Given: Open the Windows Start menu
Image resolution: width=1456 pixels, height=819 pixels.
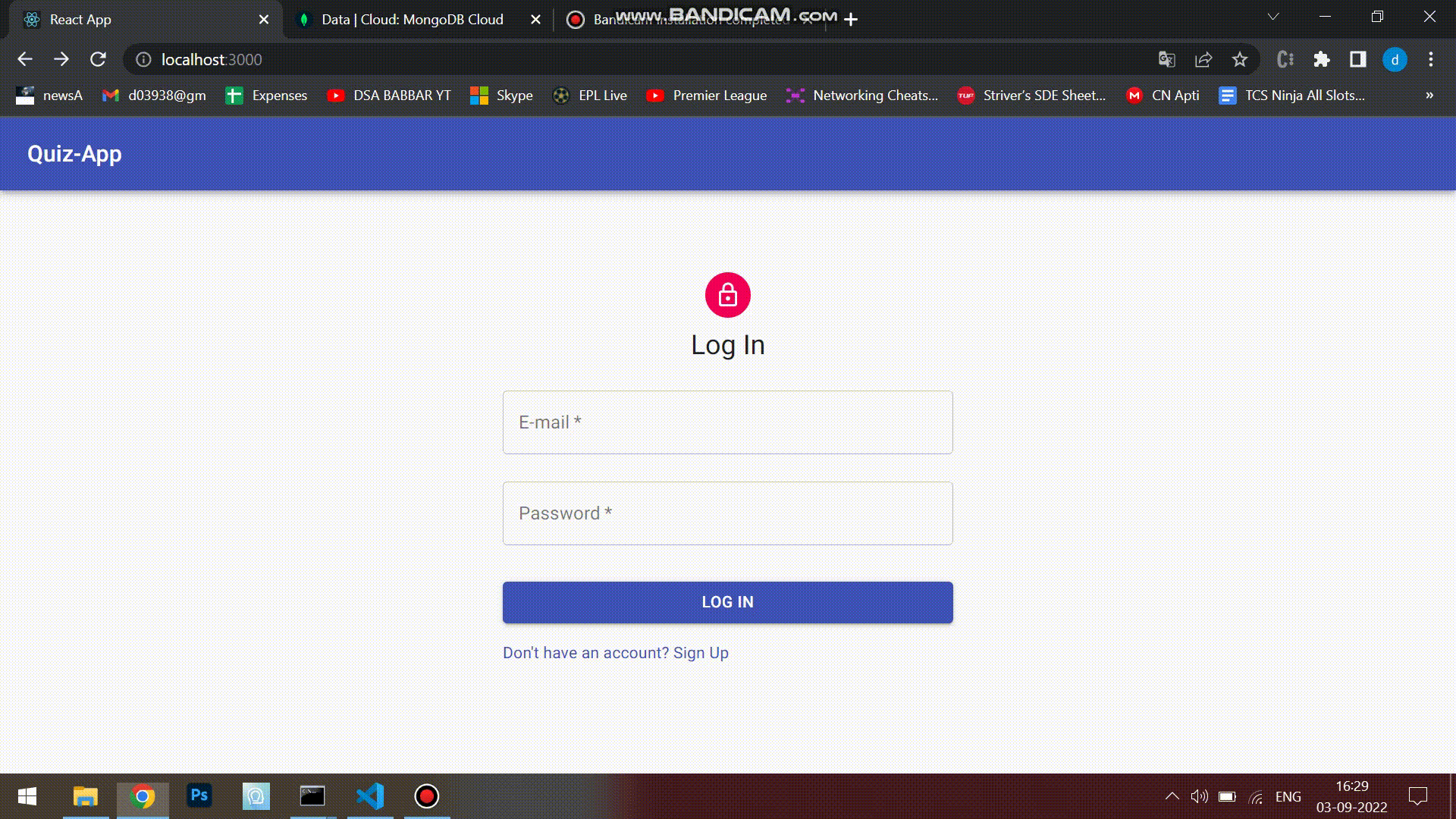Looking at the screenshot, I should (x=27, y=796).
